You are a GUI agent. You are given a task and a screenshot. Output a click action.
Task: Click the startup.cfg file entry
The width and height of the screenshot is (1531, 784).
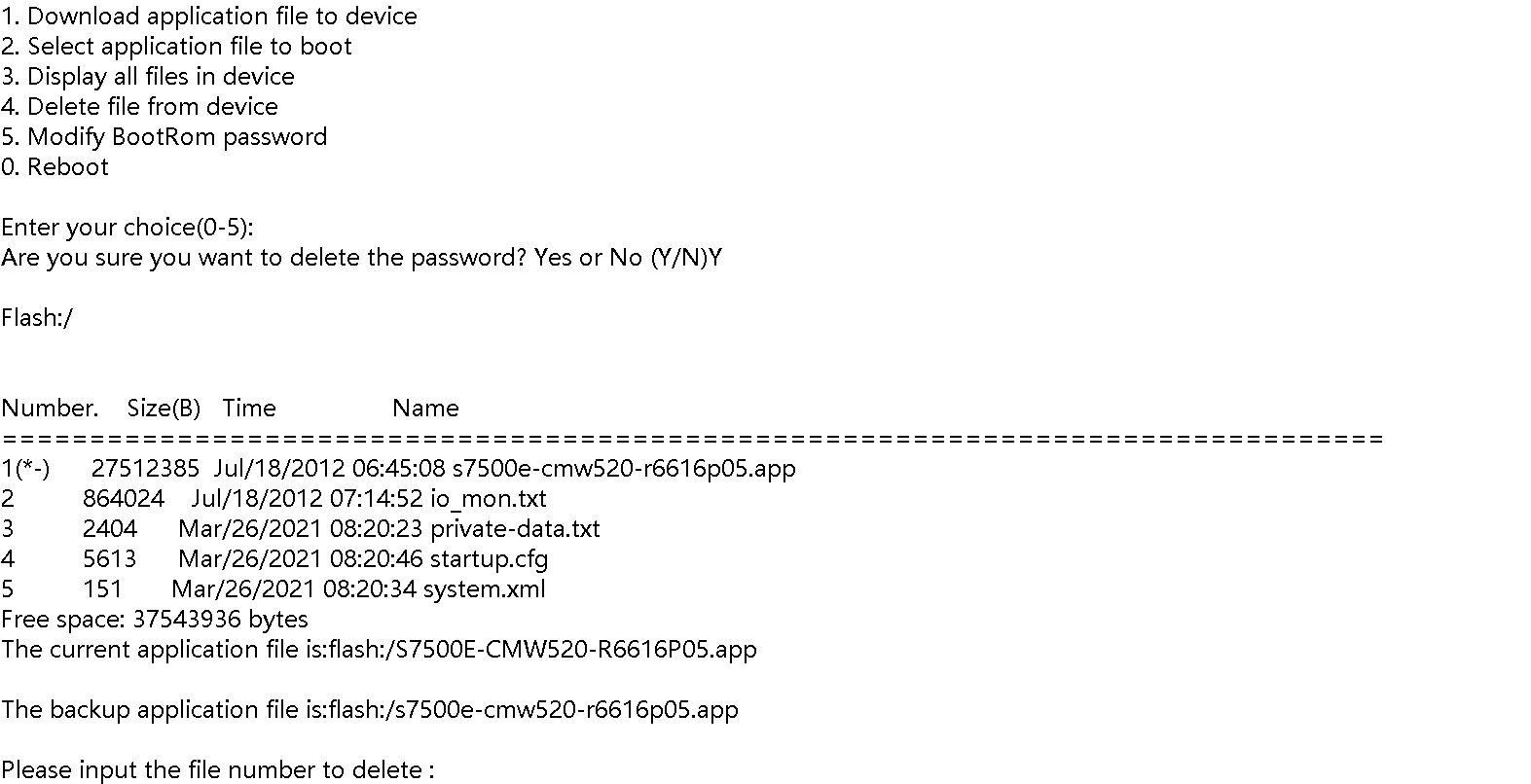click(489, 559)
